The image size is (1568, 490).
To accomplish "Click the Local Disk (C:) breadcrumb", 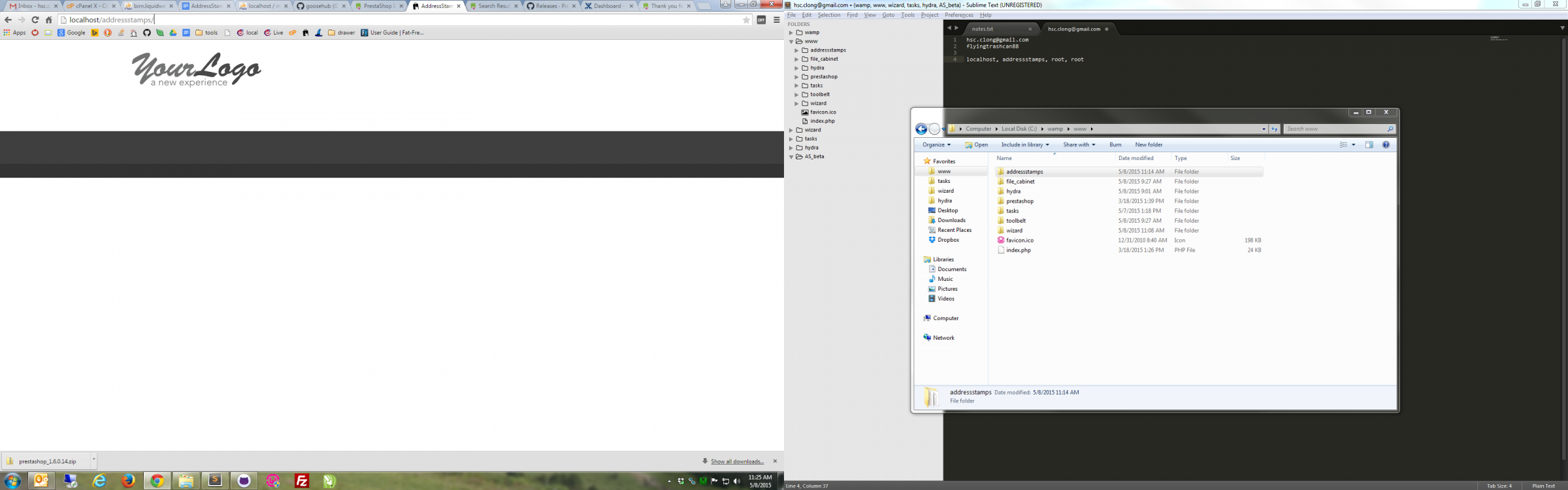I will tap(1019, 129).
